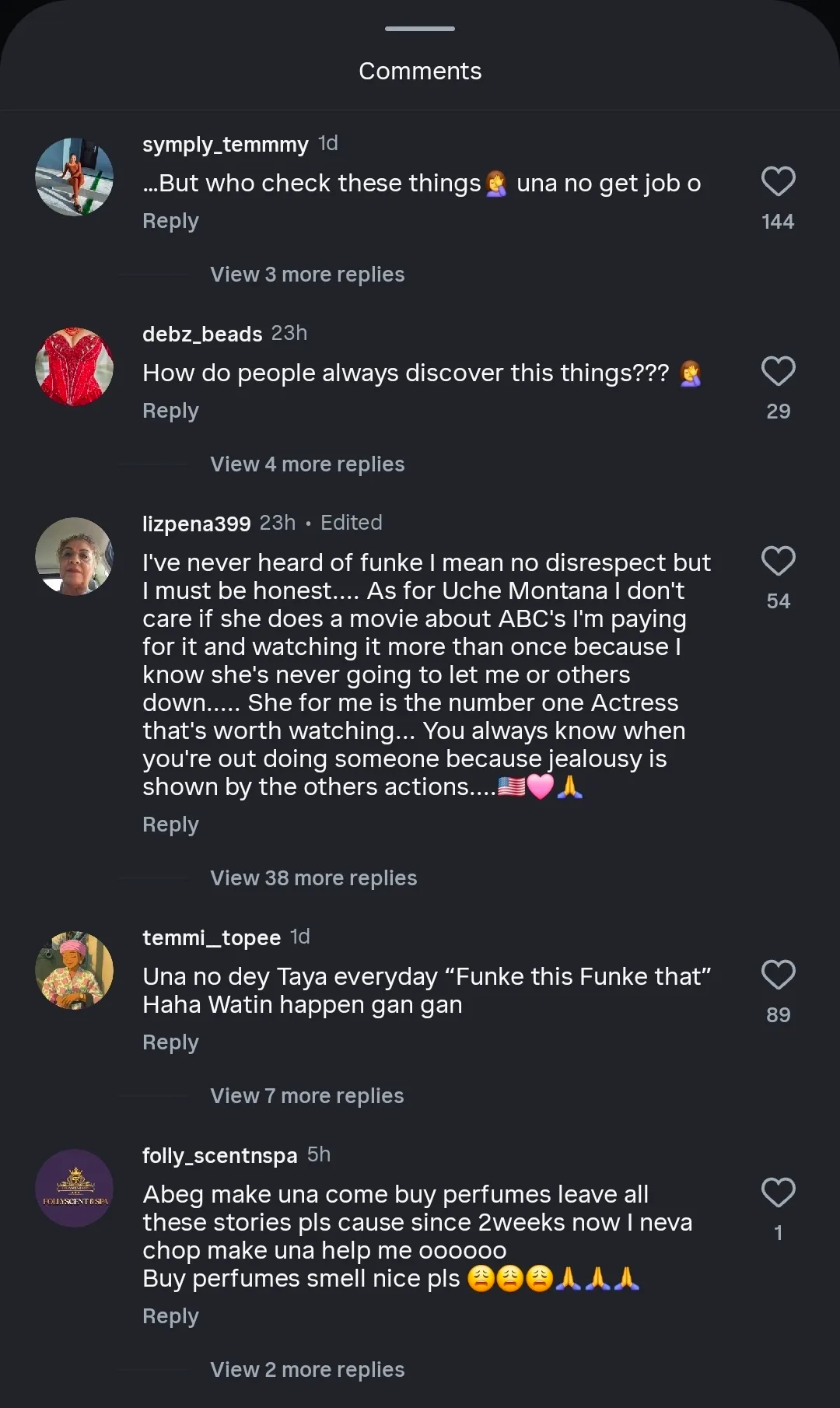Like lizpena399's comment about Uche Montana

[778, 562]
